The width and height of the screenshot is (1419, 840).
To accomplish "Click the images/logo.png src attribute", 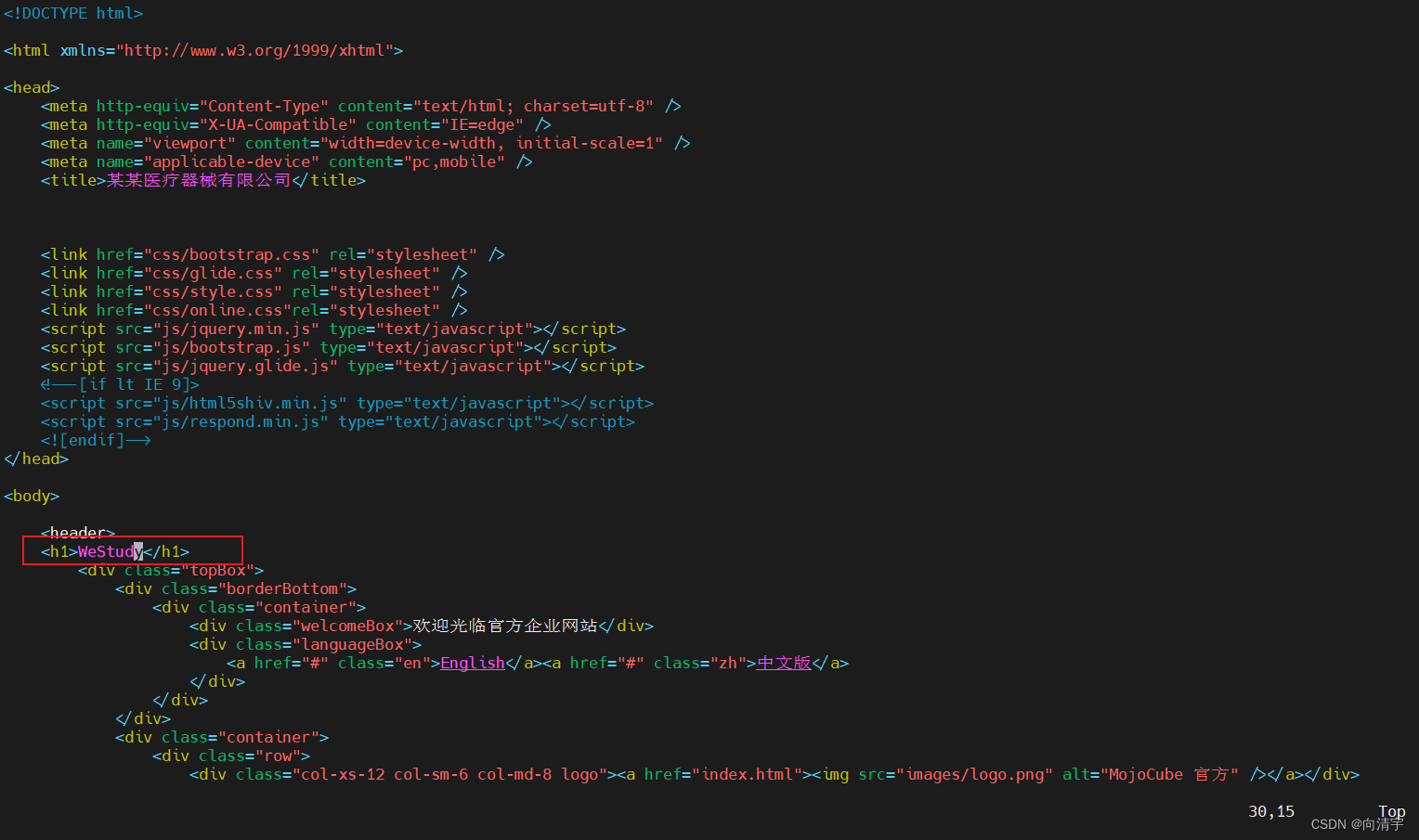I will point(956,774).
